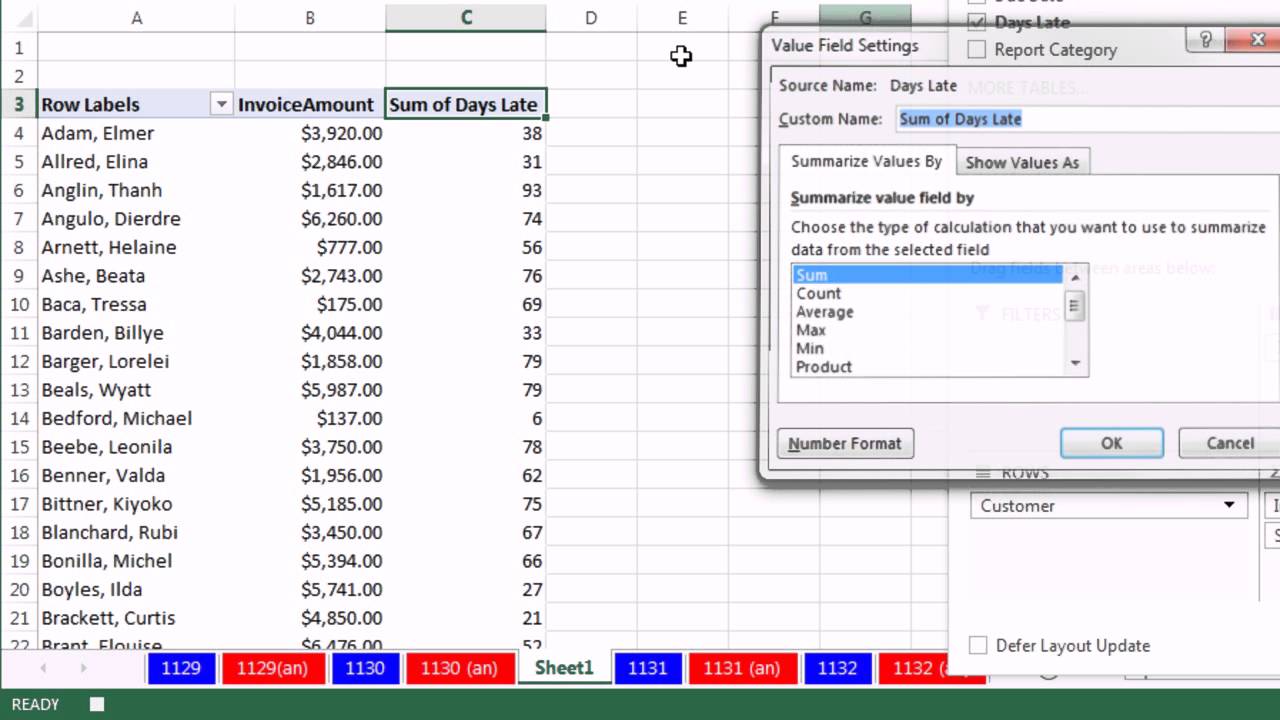
Task: Open sheet tab 1131
Action: [648, 668]
